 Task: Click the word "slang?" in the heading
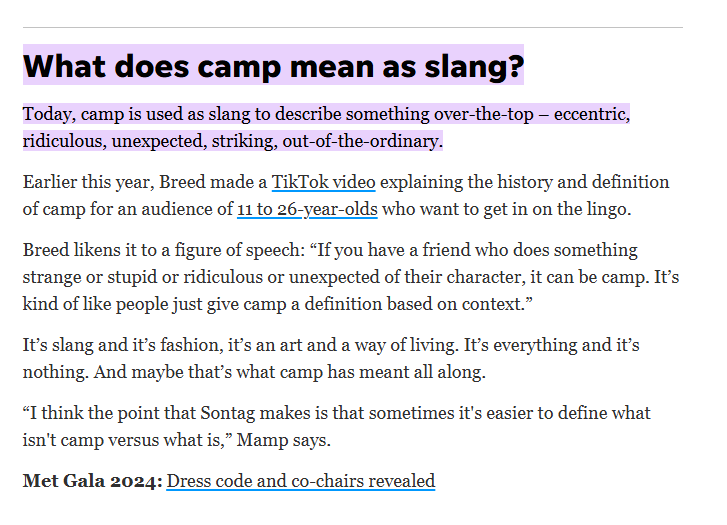coord(474,66)
